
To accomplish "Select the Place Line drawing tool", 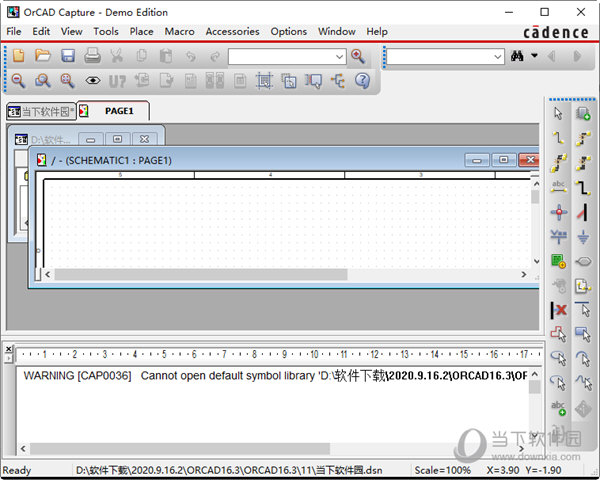I will tap(583, 310).
